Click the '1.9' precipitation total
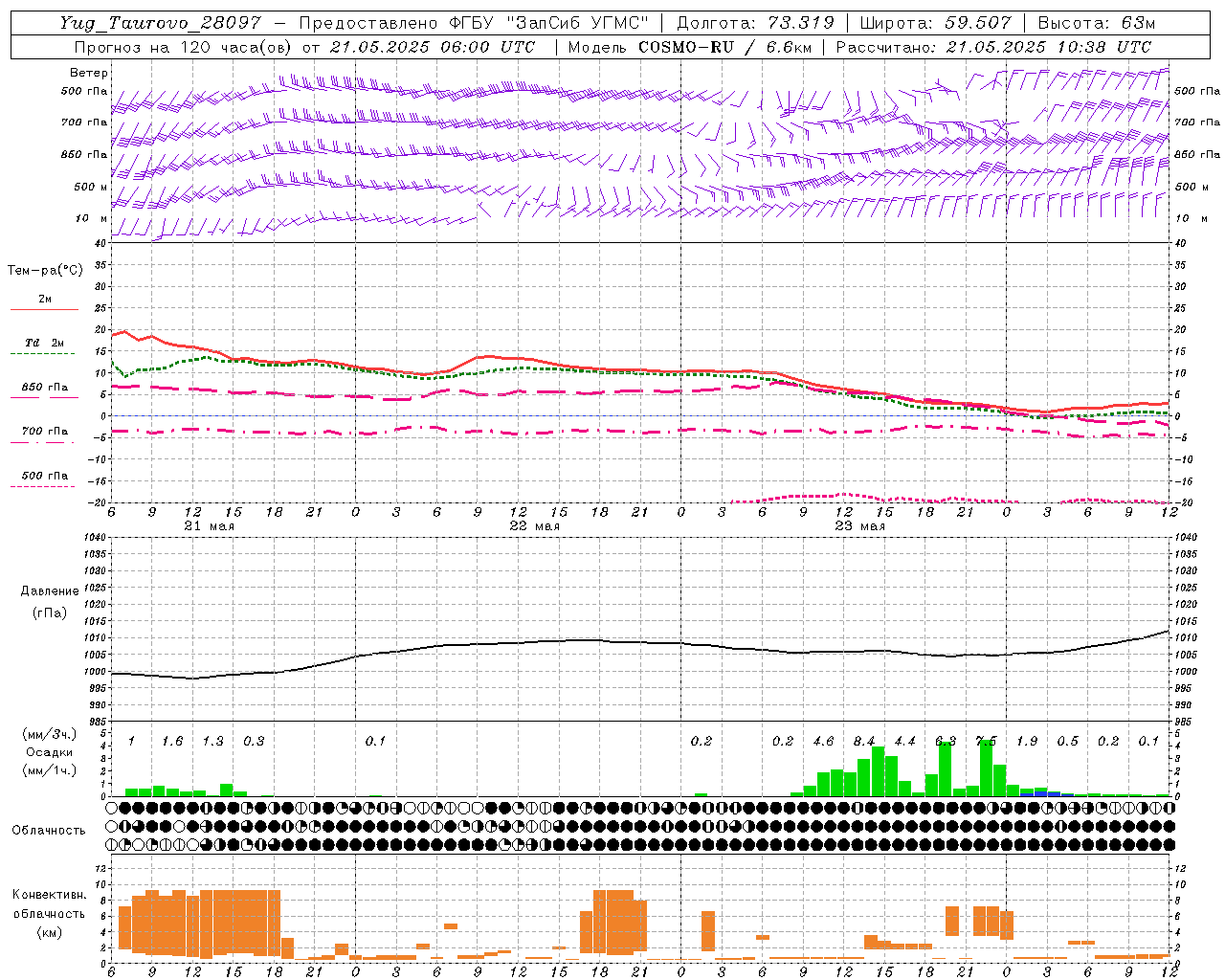 point(1027,741)
